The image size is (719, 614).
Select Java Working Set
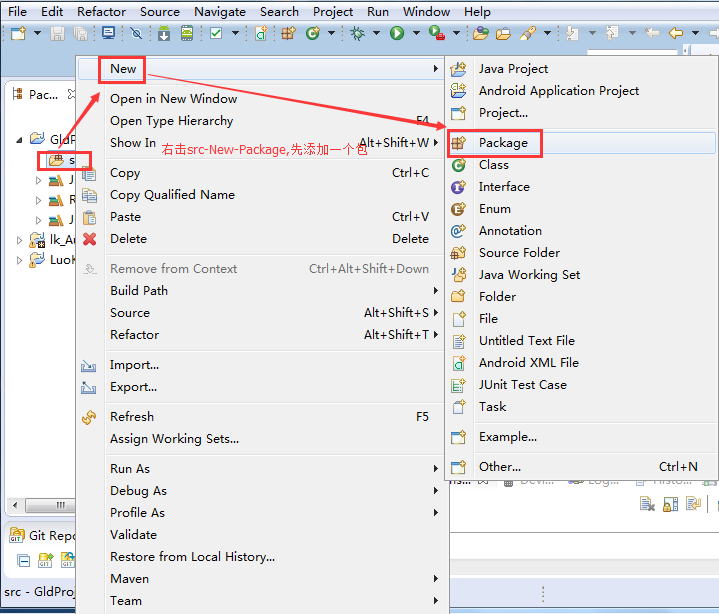(530, 275)
